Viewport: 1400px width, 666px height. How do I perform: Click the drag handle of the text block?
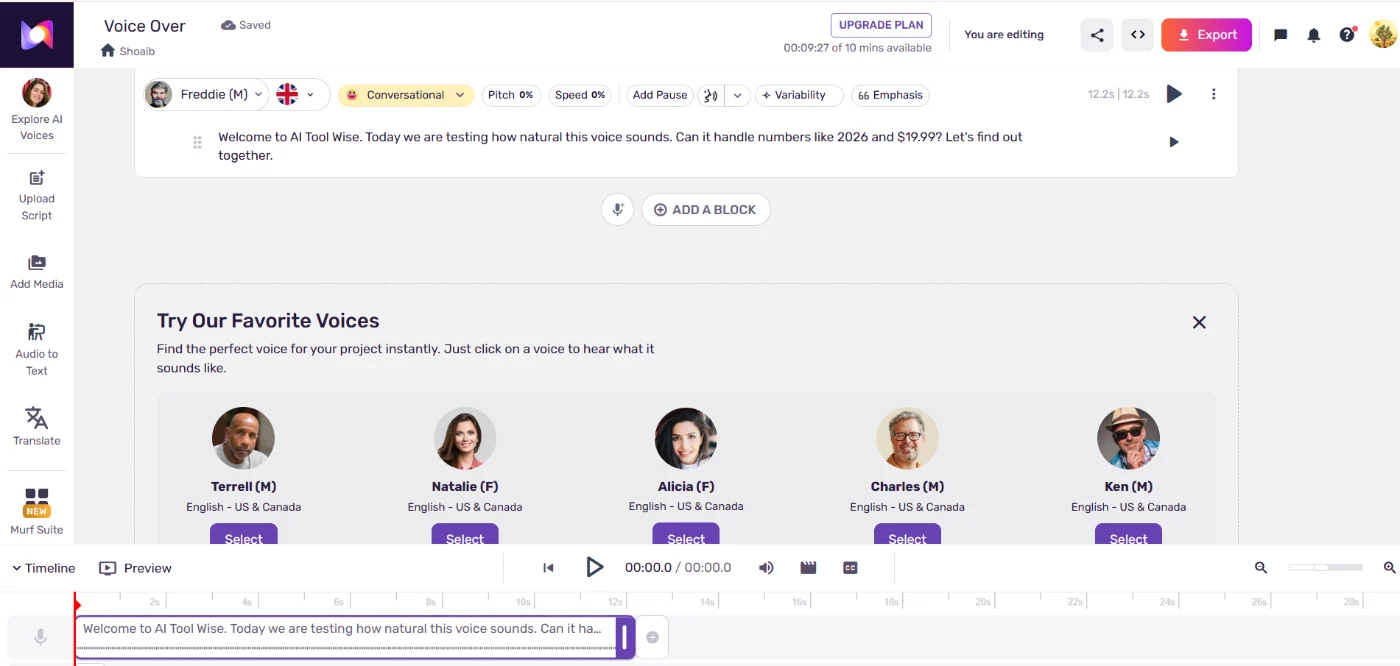(197, 142)
